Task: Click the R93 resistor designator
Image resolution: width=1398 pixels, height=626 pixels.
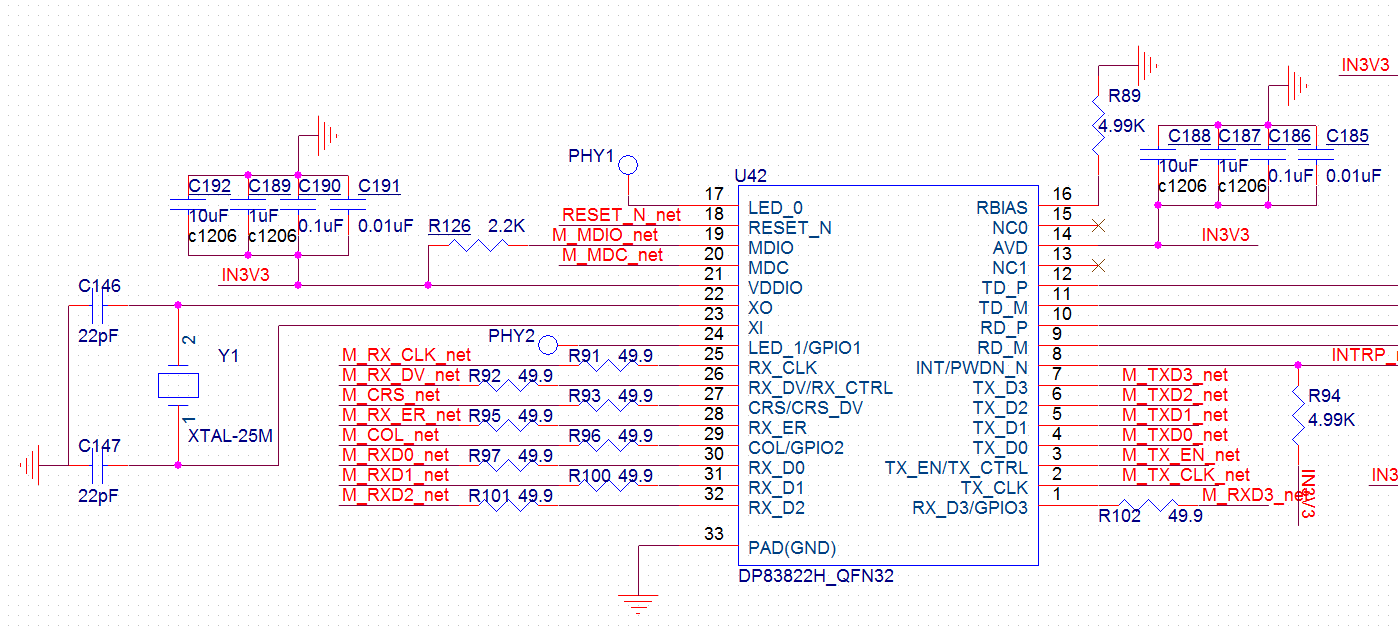Action: click(x=584, y=396)
